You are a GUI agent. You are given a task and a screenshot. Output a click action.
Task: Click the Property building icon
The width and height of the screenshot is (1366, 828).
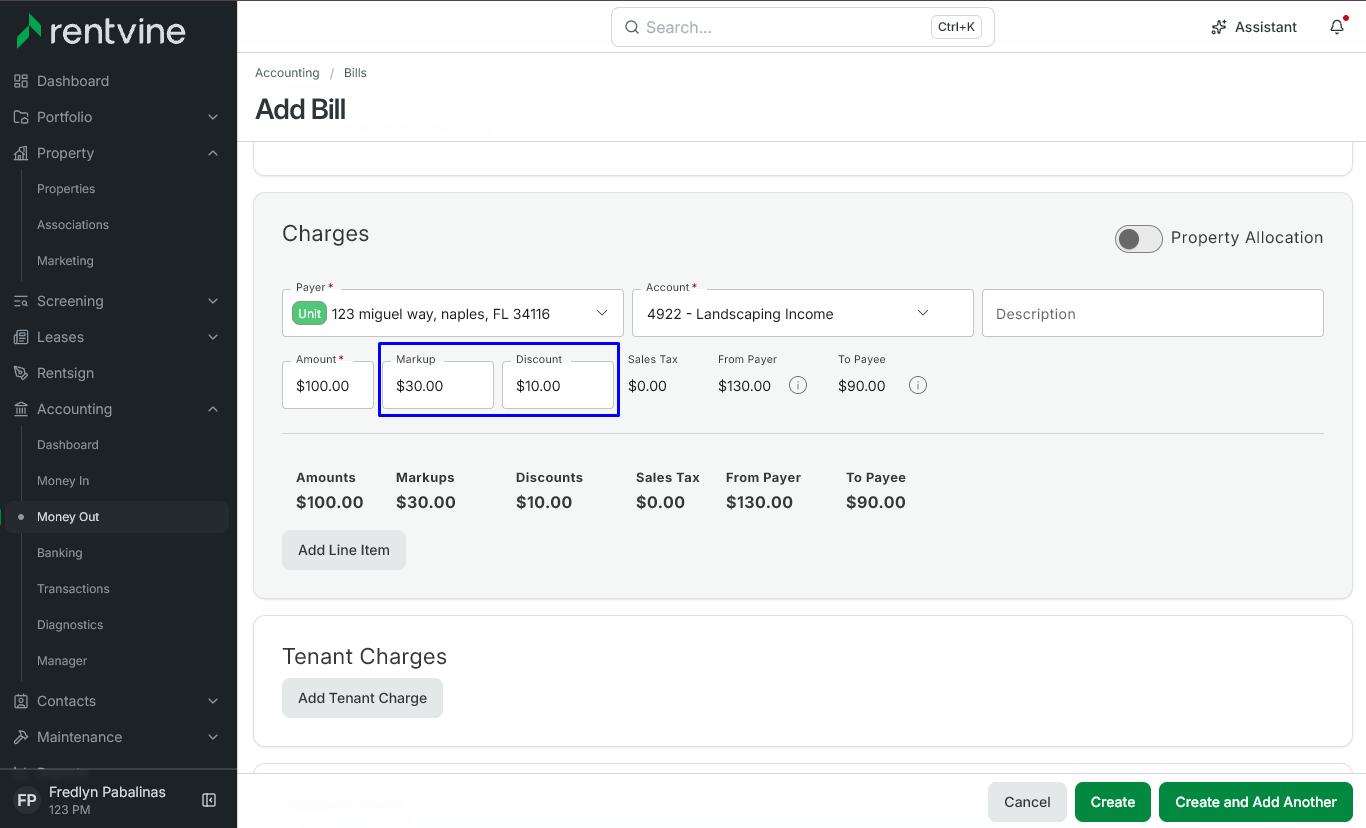[21, 153]
